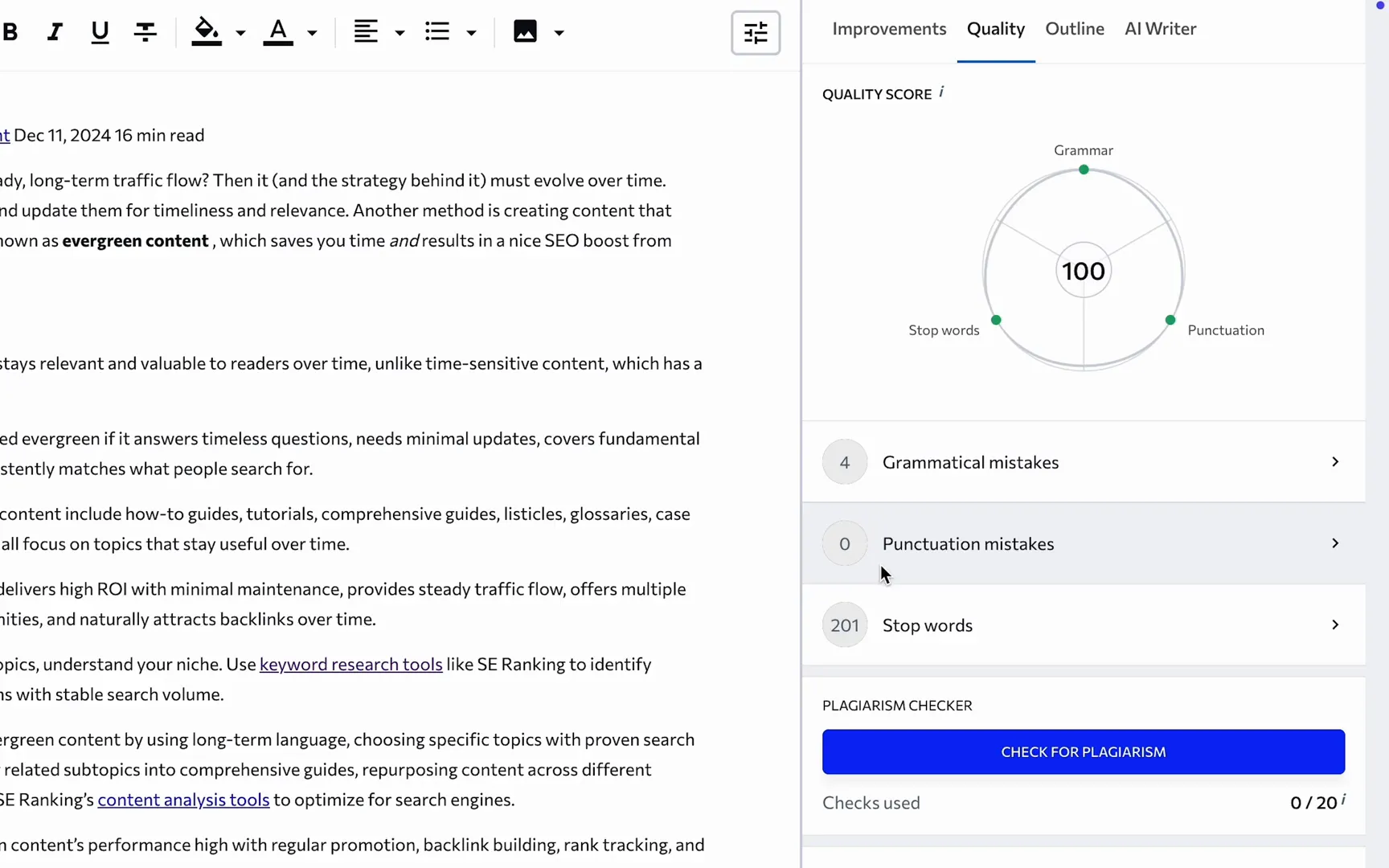Click the text alignment icon

click(x=366, y=32)
